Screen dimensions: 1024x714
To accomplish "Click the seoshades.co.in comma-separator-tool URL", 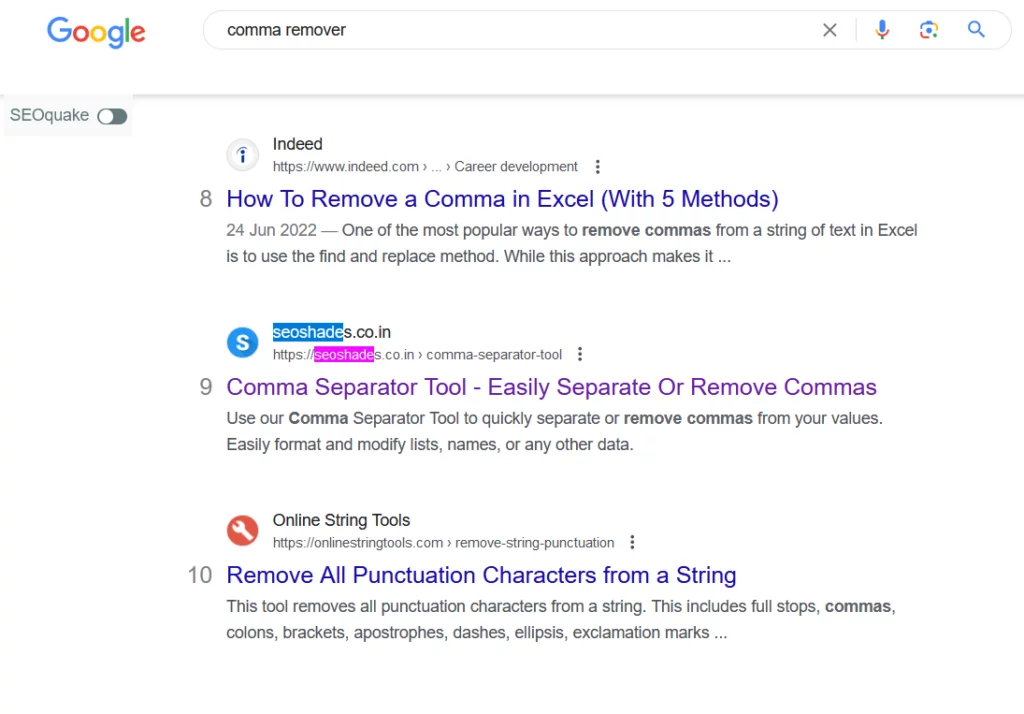I will click(417, 355).
